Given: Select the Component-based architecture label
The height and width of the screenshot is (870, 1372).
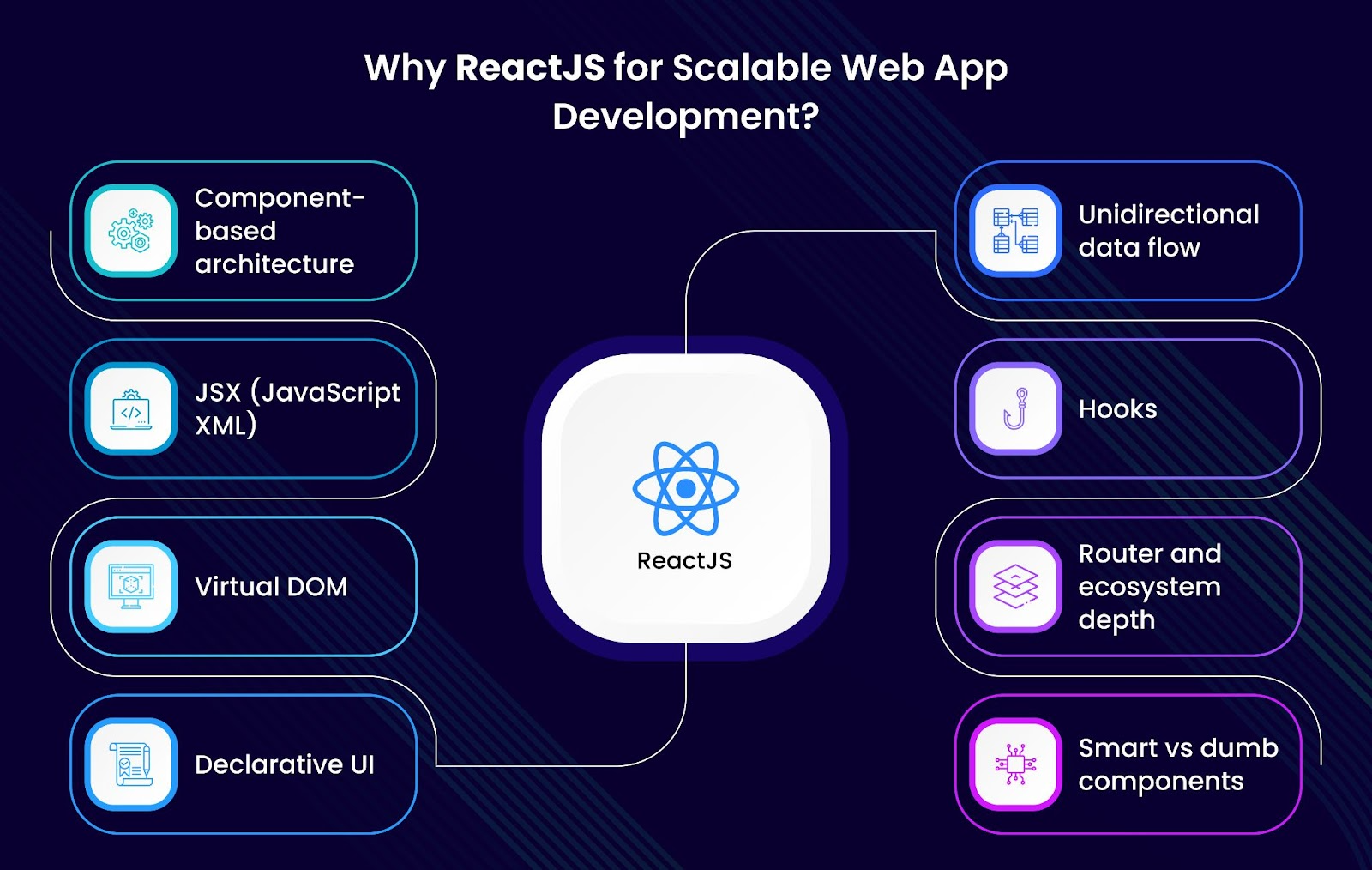Looking at the screenshot, I should click(x=280, y=231).
